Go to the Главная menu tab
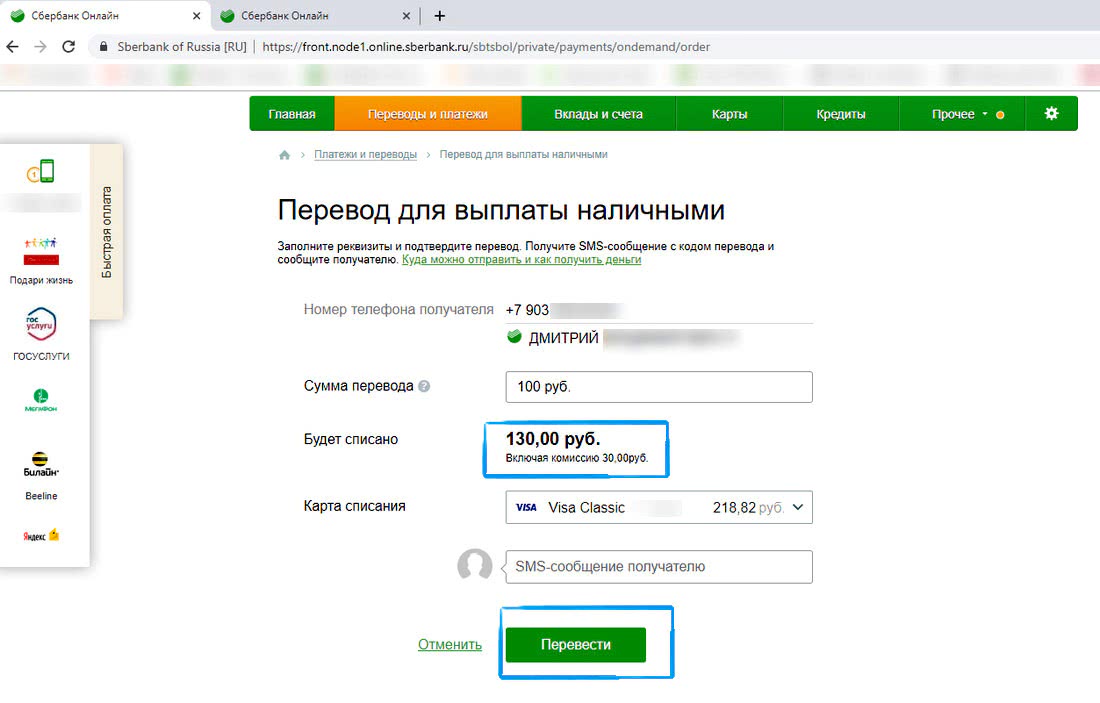Image resolution: width=1100 pixels, height=703 pixels. point(292,114)
